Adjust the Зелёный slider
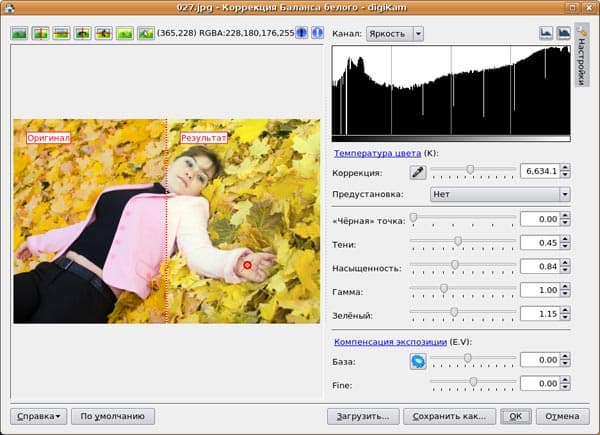The image size is (600, 435). (463, 314)
